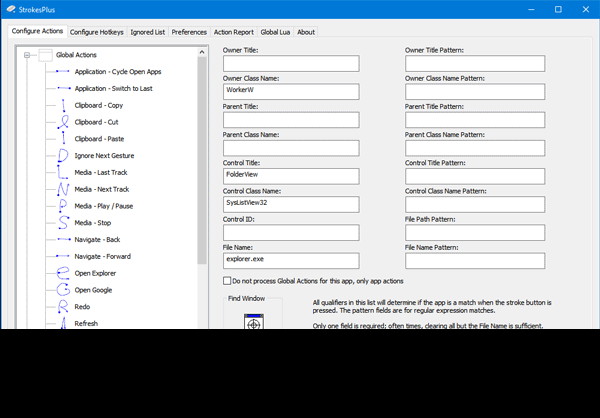The height and width of the screenshot is (418, 600).
Task: Select the 'Media - Next Track' action
Action: point(102,189)
